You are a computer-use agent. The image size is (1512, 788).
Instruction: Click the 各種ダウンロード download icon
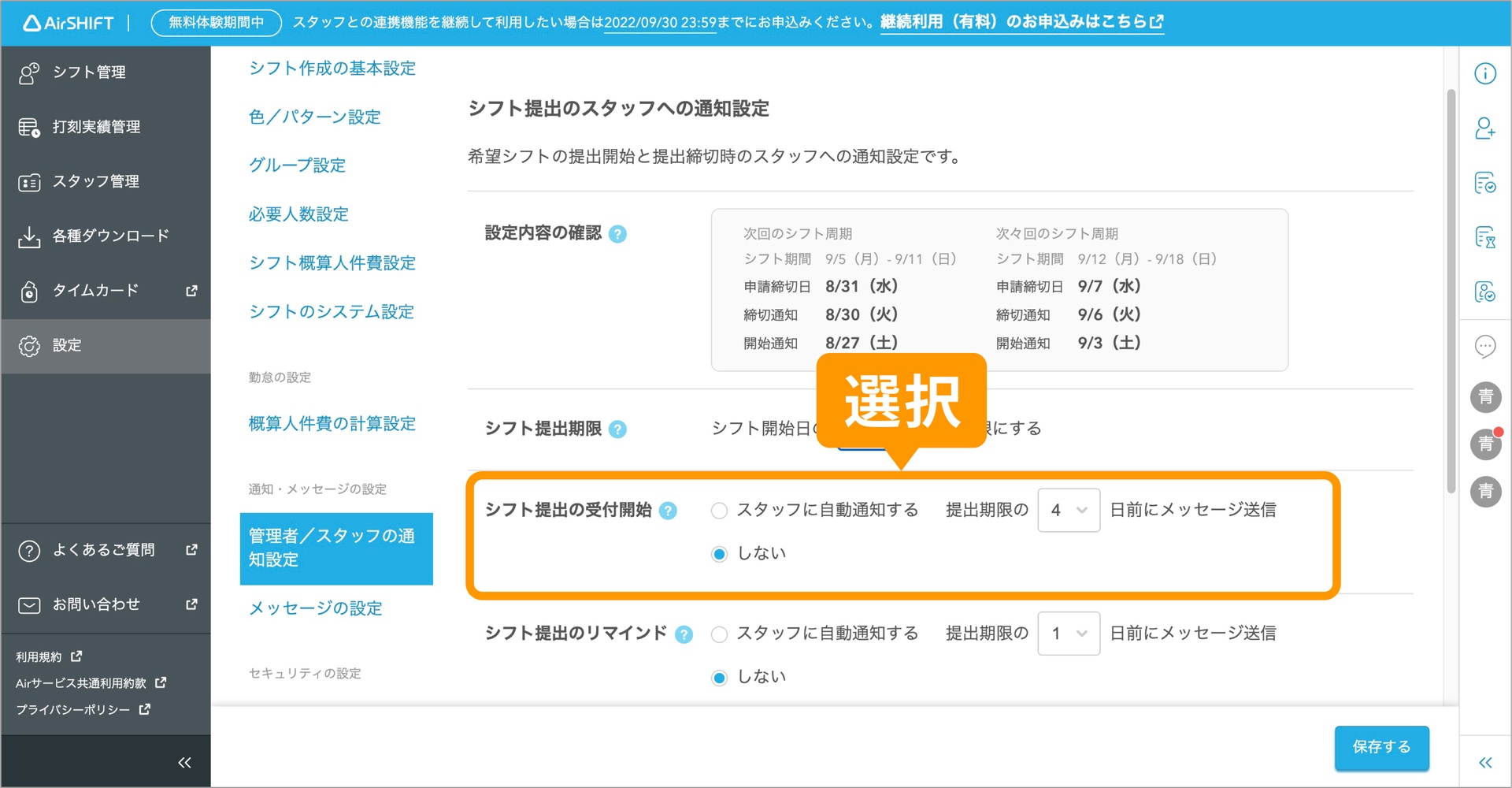tap(29, 235)
